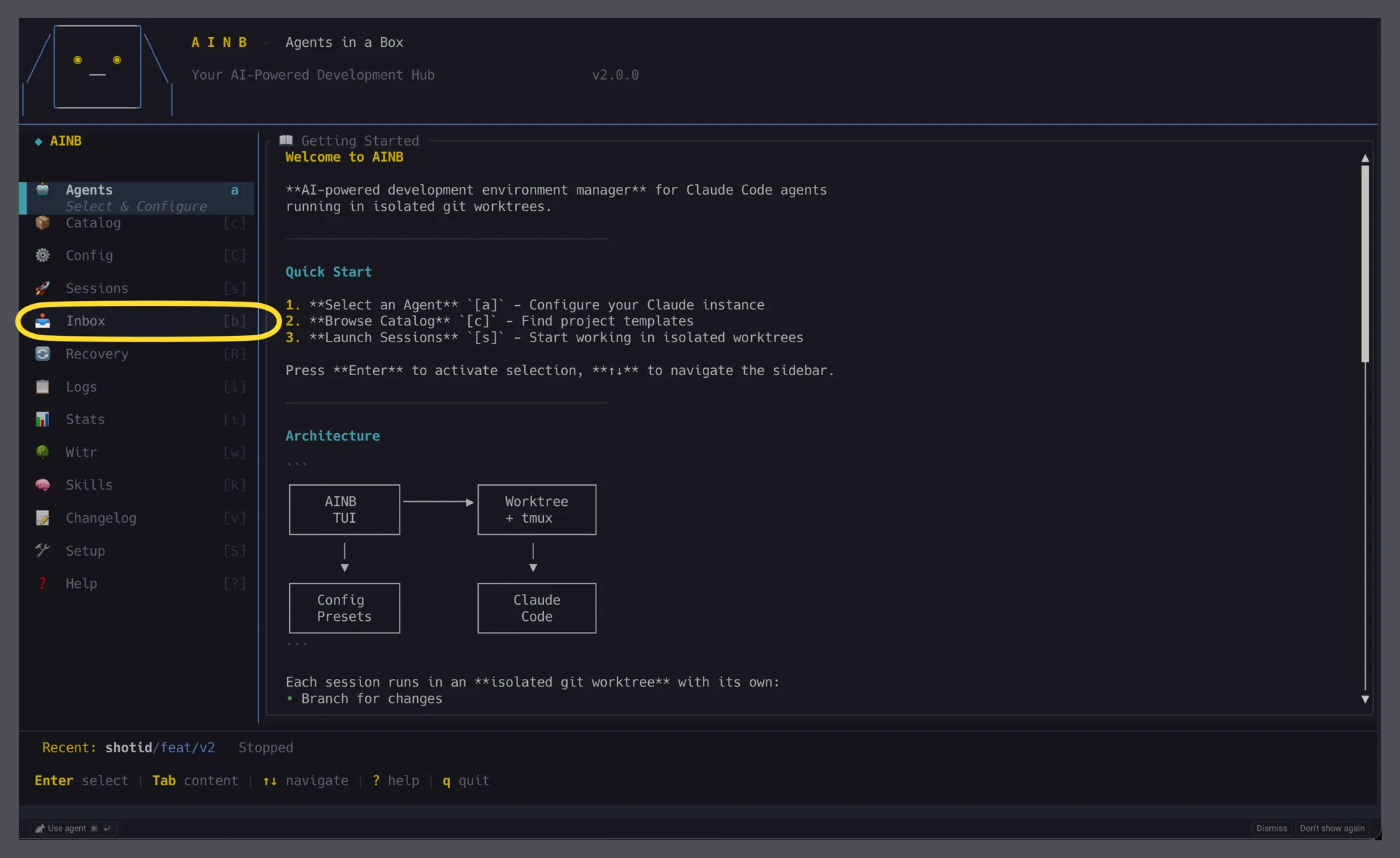The height and width of the screenshot is (858, 1400).
Task: Select the Recovery refresh-arrows icon
Action: click(x=43, y=354)
